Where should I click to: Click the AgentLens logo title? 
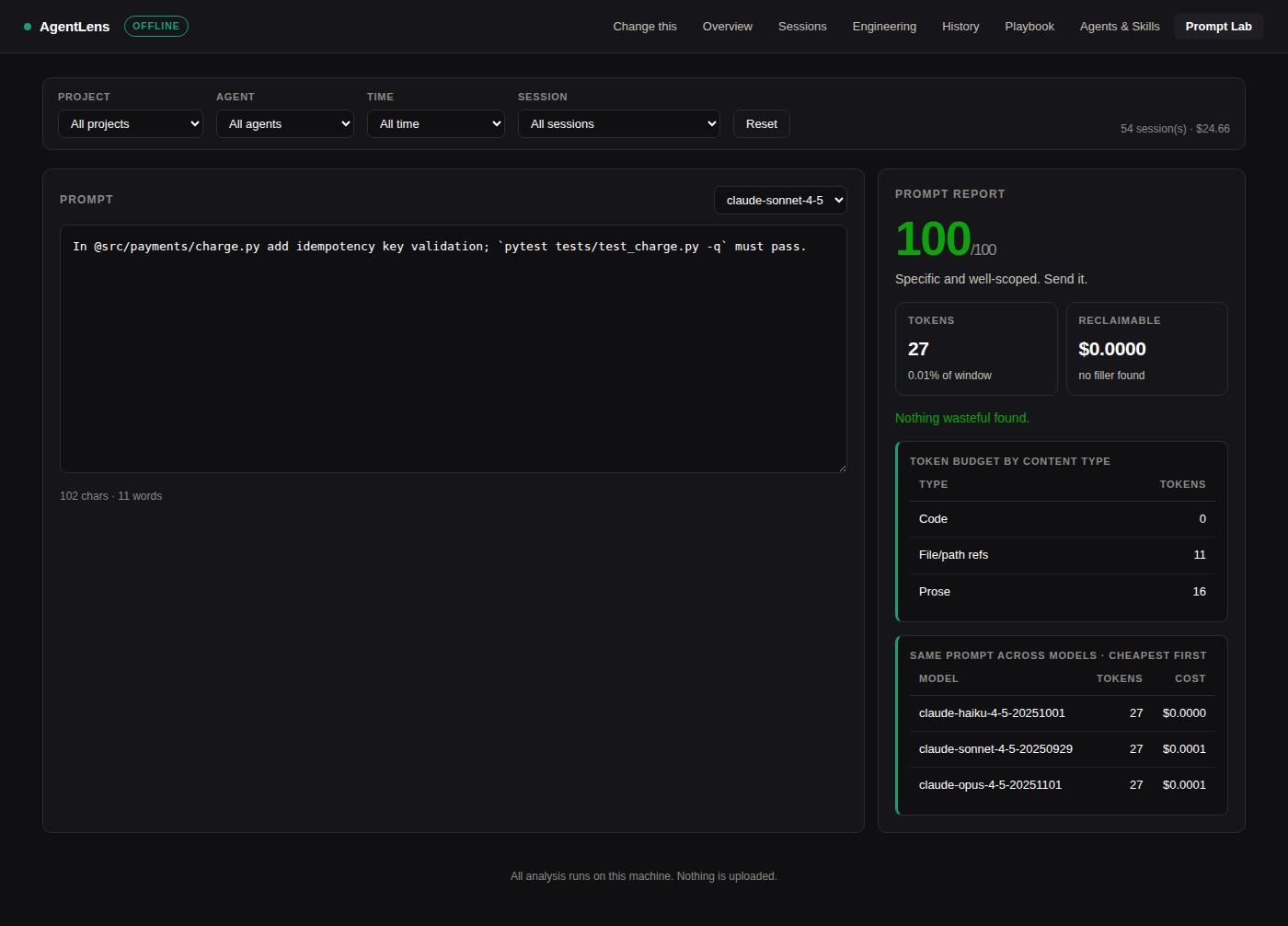point(75,27)
